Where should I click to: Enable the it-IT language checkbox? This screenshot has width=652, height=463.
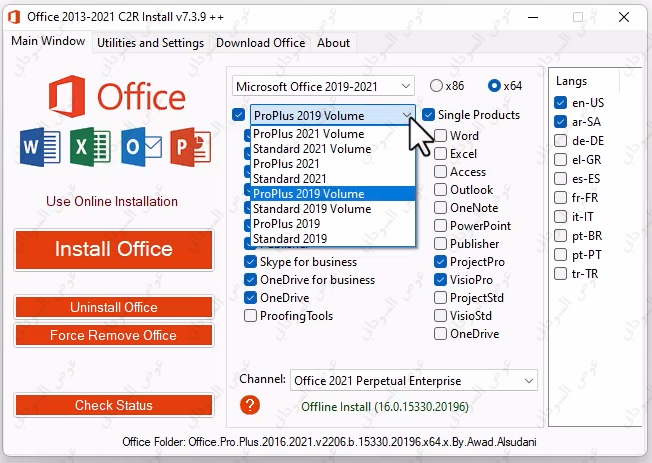(561, 216)
